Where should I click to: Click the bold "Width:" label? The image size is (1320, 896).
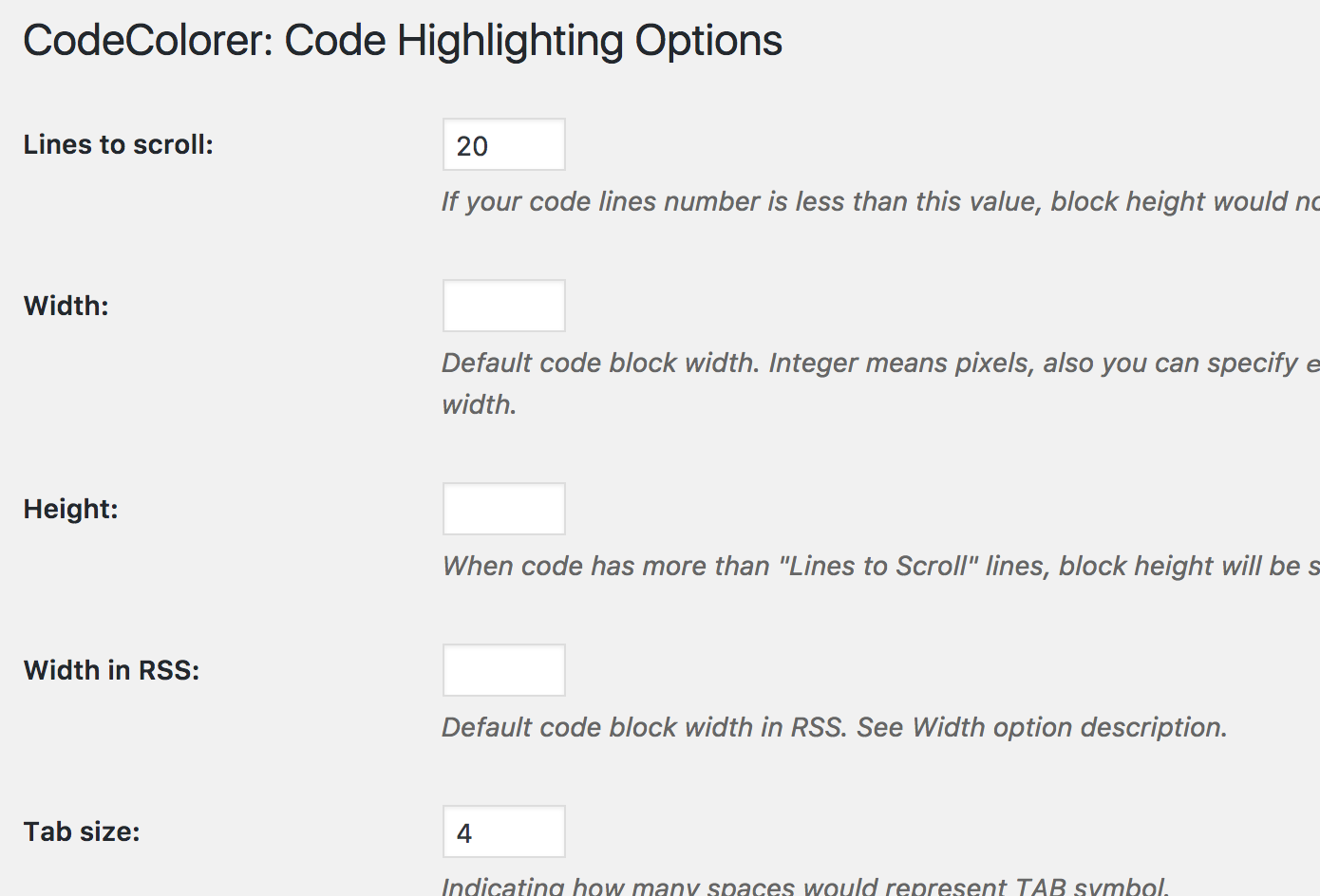tap(66, 306)
